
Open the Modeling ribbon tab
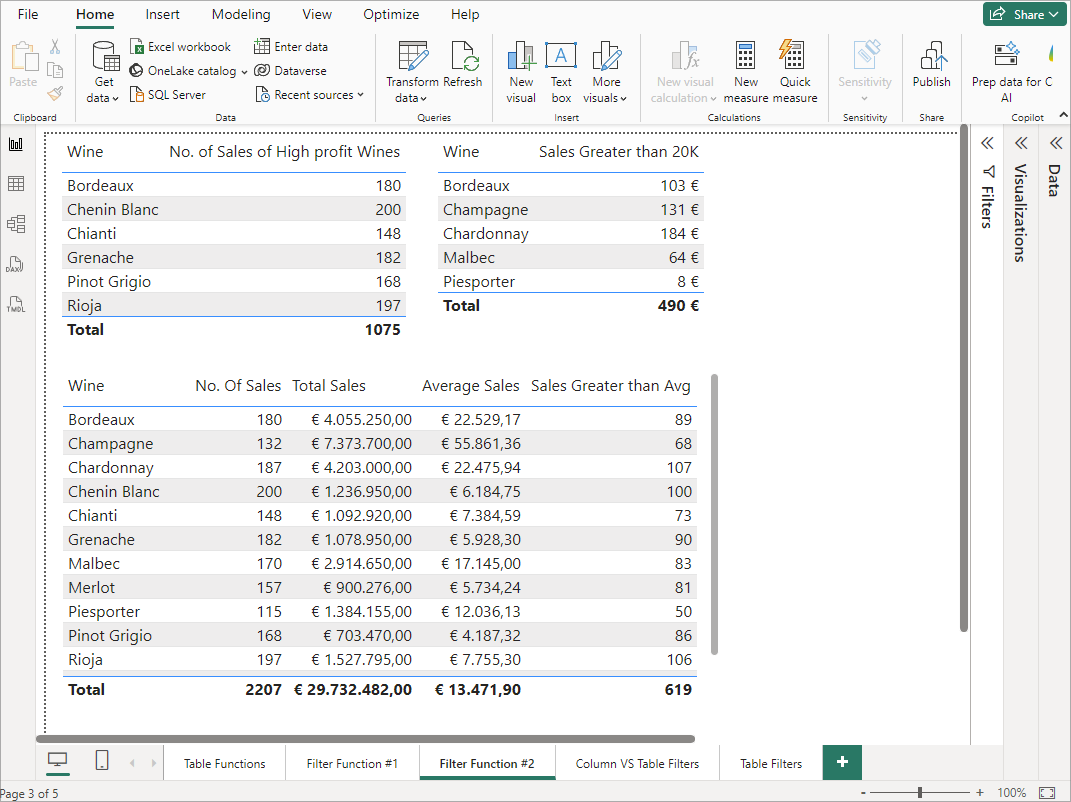[x=241, y=15]
